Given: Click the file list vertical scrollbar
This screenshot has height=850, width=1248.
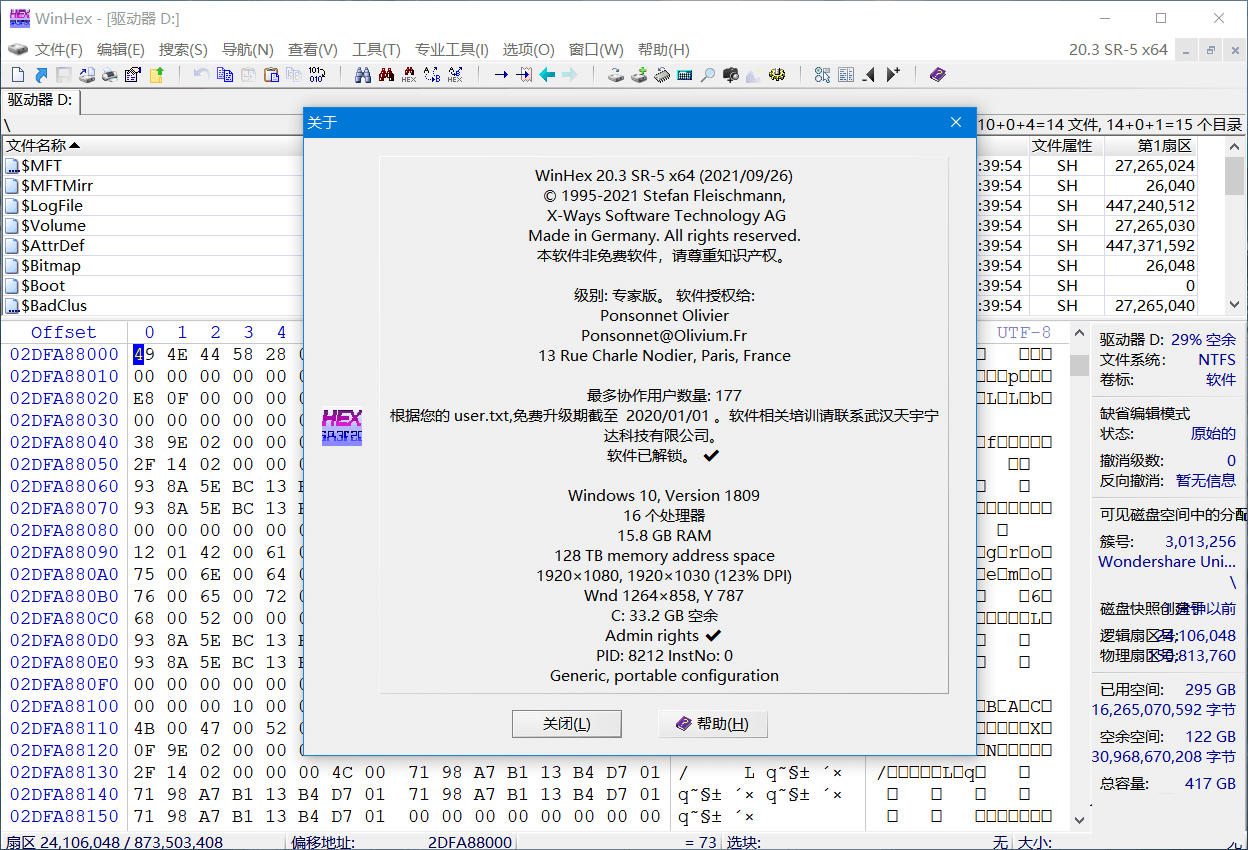Looking at the screenshot, I should (1234, 226).
